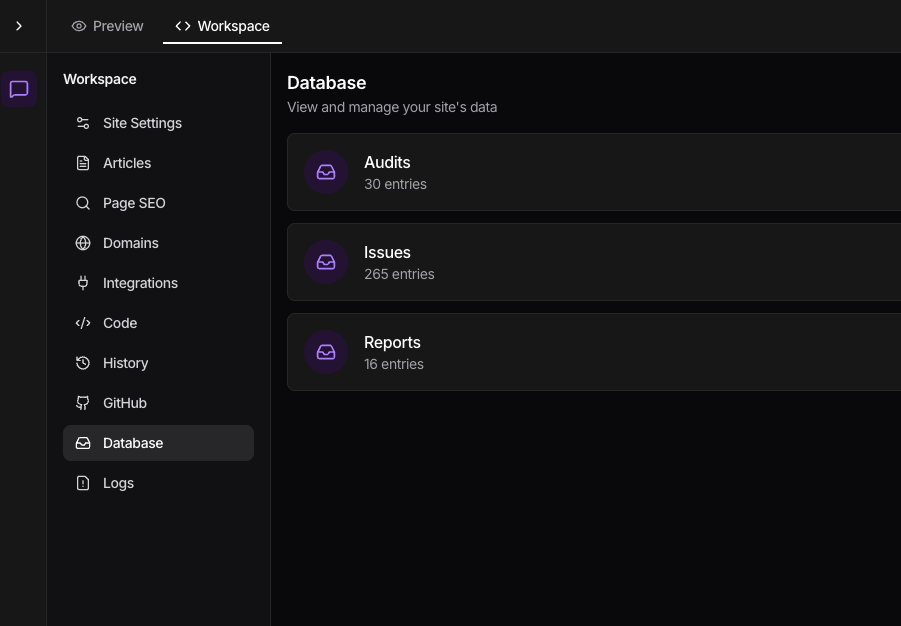This screenshot has width=901, height=626.
Task: Open the Issues table with 265 entries
Action: (594, 262)
